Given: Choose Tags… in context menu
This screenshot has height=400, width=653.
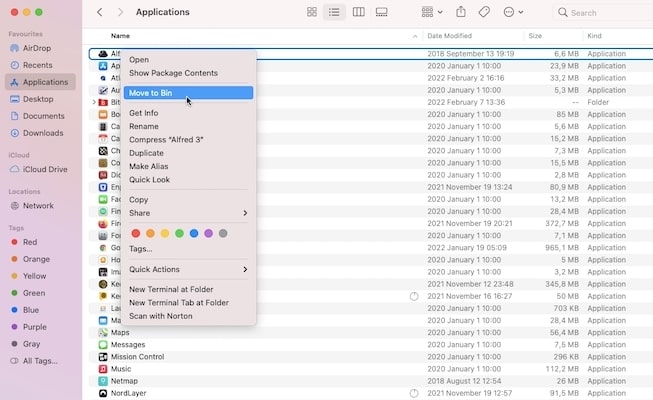Looking at the screenshot, I should click(x=188, y=249).
